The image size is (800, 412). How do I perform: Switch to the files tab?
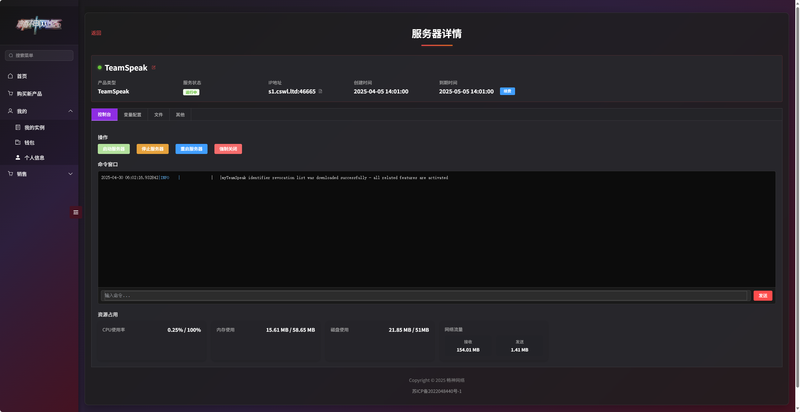pos(159,115)
